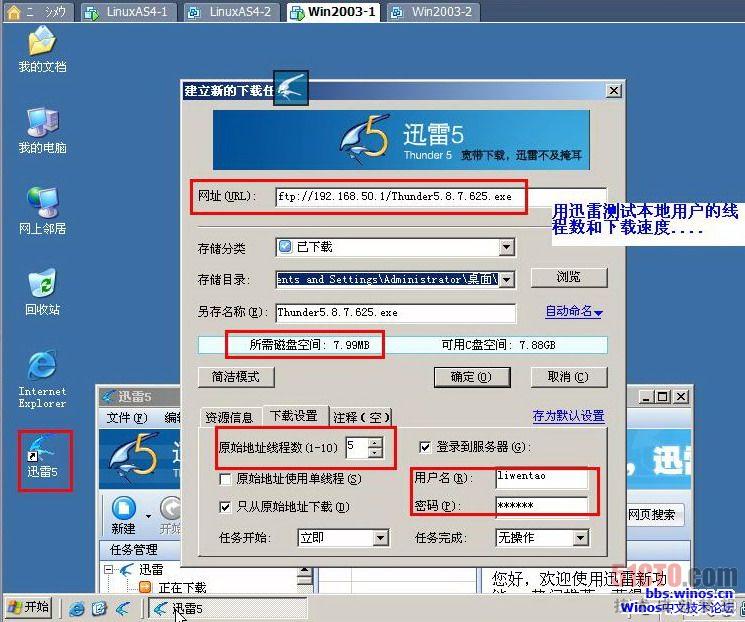Click the Save As name field
Image resolution: width=745 pixels, height=622 pixels.
[395, 313]
